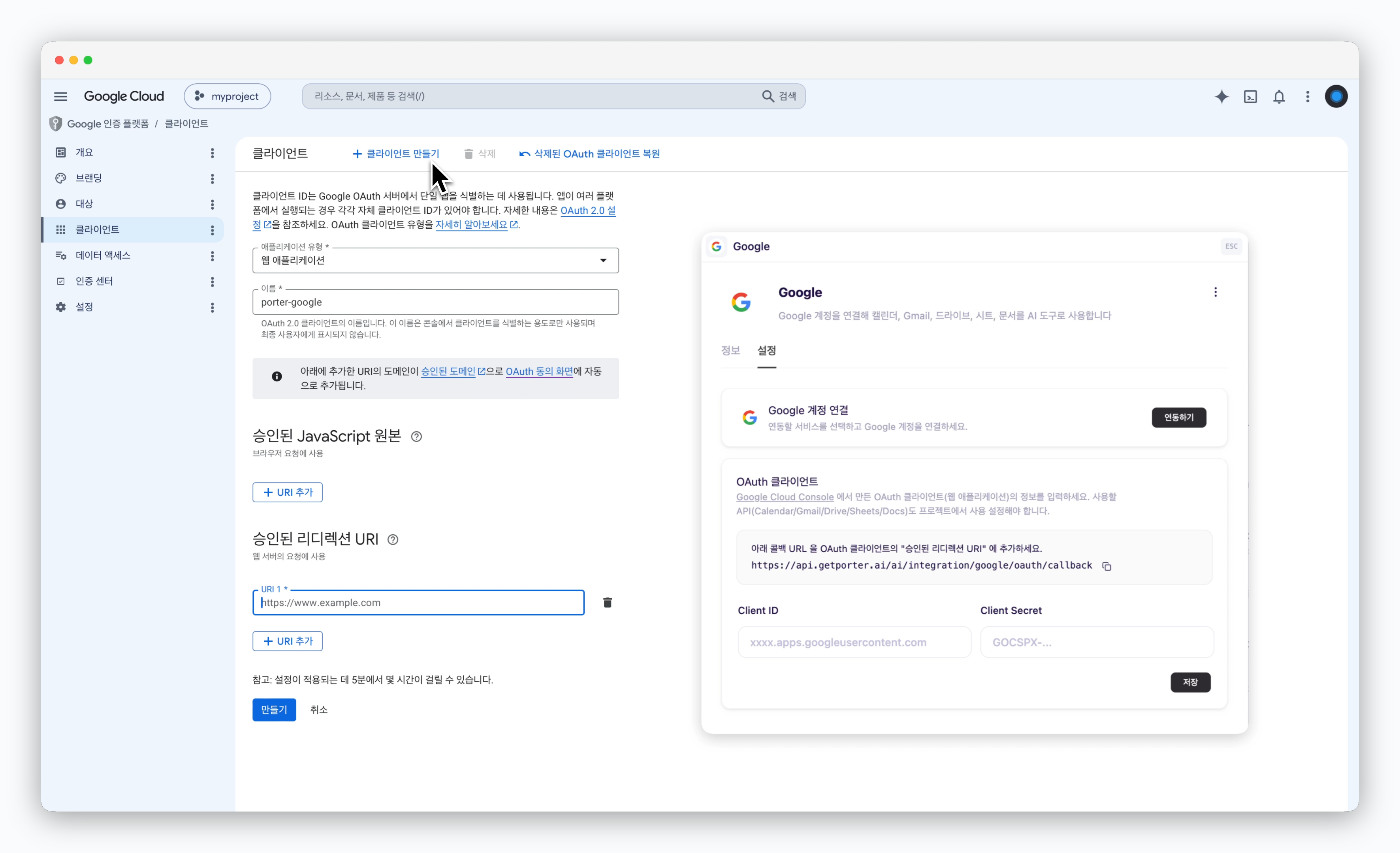Image resolution: width=1400 pixels, height=853 pixels.
Task: Open the myproject project selector
Action: (227, 96)
